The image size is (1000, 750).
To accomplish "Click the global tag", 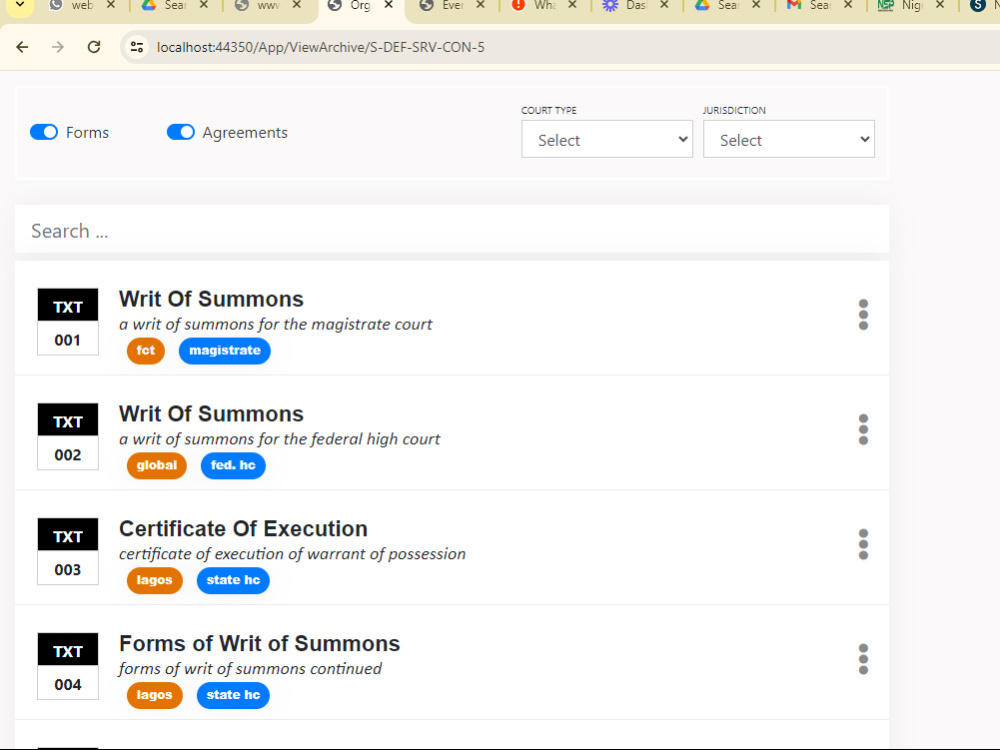I will click(156, 466).
